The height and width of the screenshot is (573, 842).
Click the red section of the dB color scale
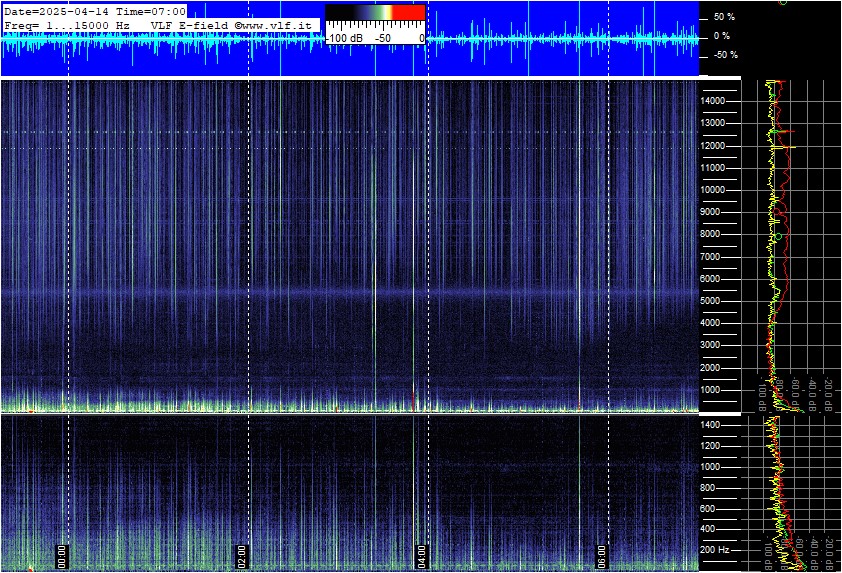tap(410, 12)
